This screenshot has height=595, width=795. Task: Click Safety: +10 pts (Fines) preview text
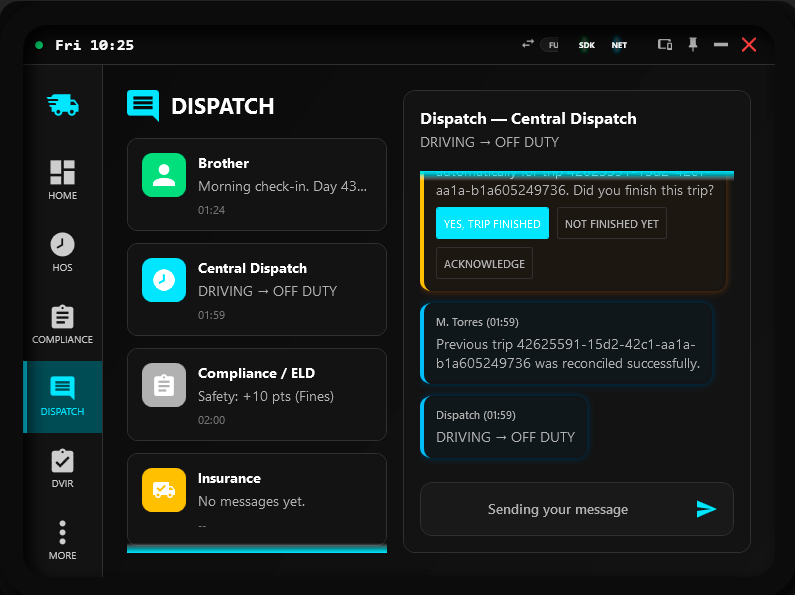click(266, 396)
